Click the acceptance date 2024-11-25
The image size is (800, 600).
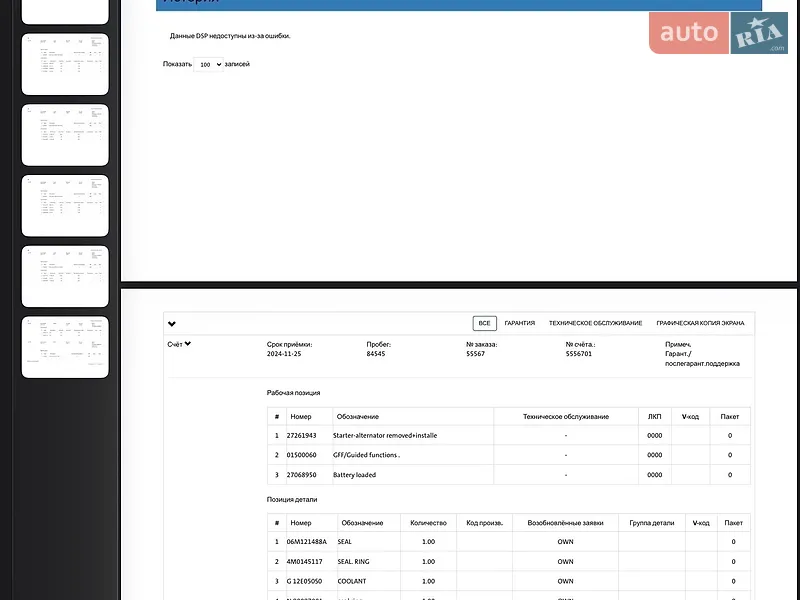[x=284, y=354]
